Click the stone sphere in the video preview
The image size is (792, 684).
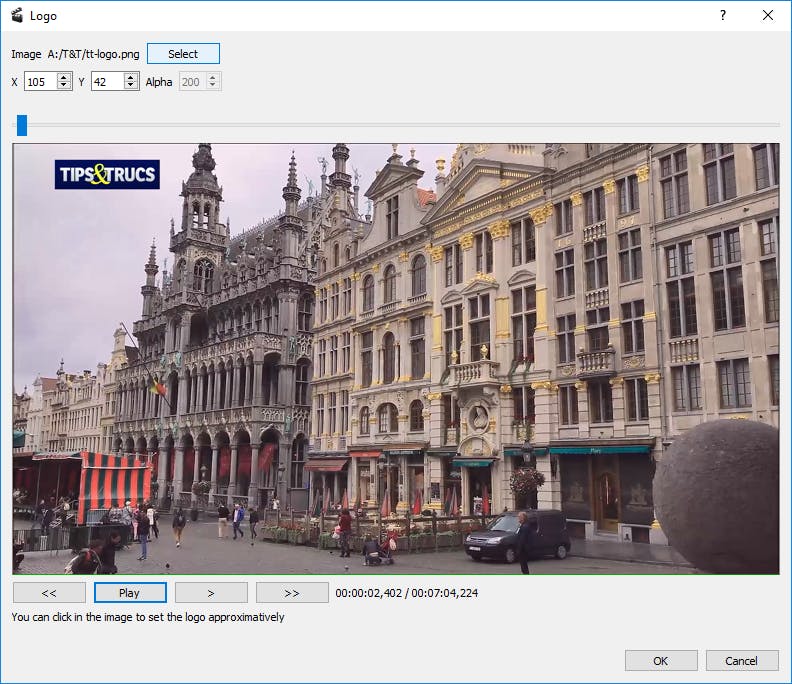pos(716,494)
